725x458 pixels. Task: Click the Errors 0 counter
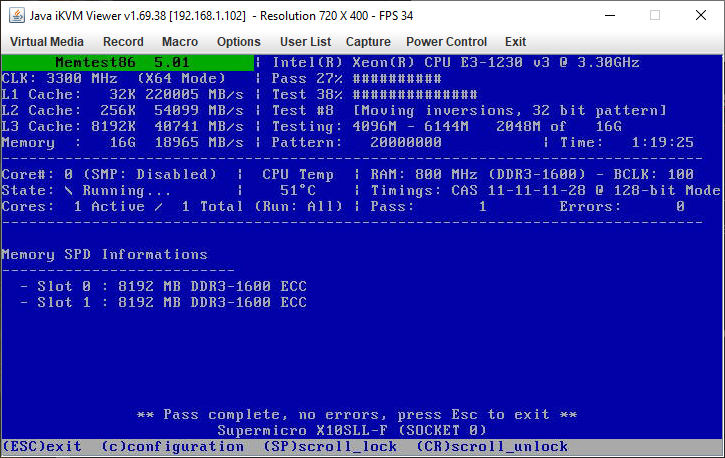point(622,206)
